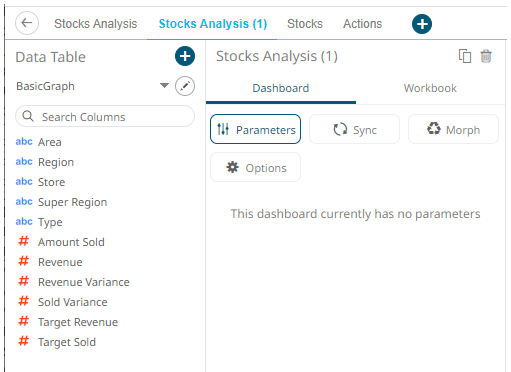Select the Area column name

click(x=50, y=142)
